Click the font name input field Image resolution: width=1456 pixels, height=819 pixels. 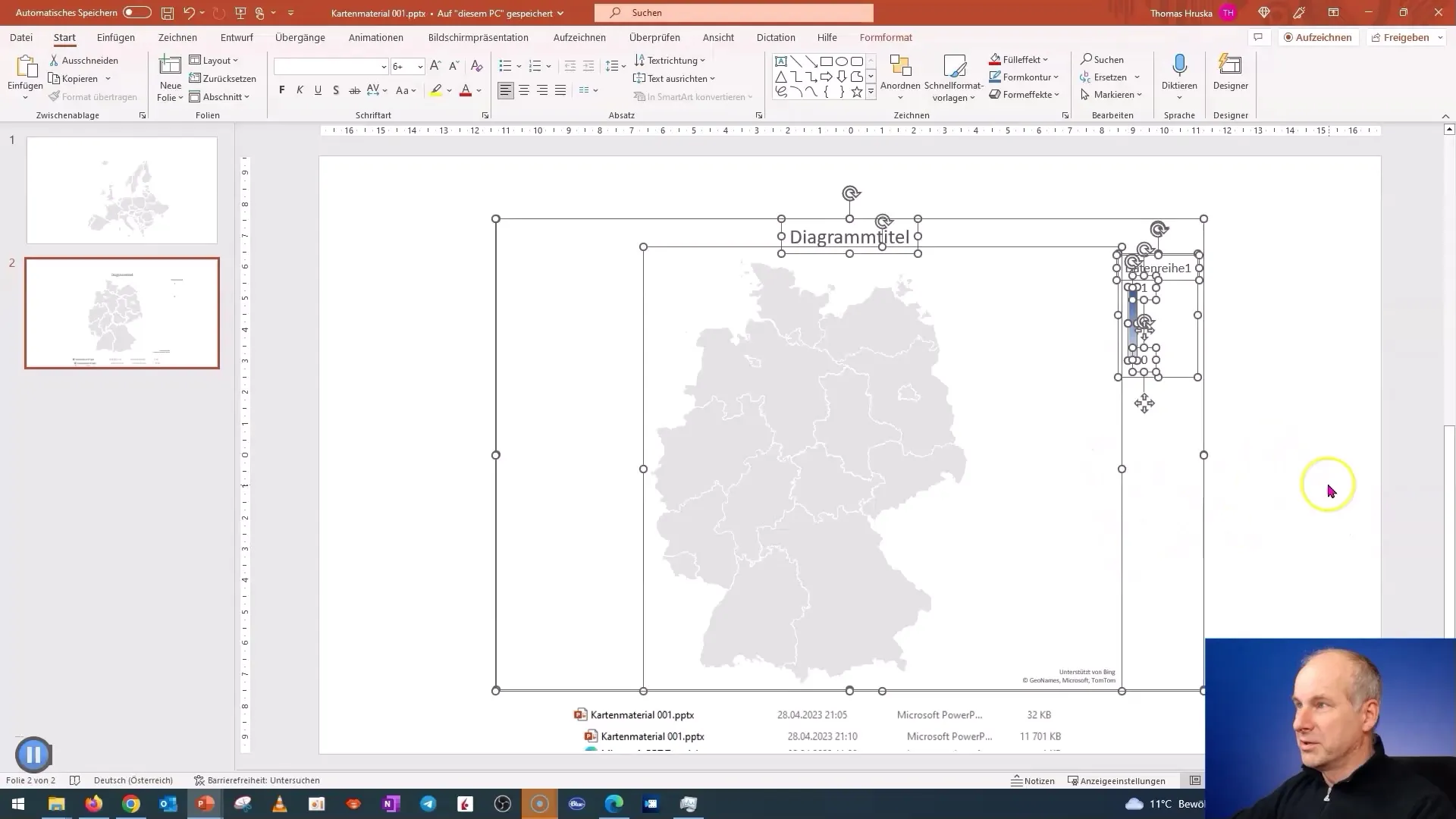click(326, 67)
